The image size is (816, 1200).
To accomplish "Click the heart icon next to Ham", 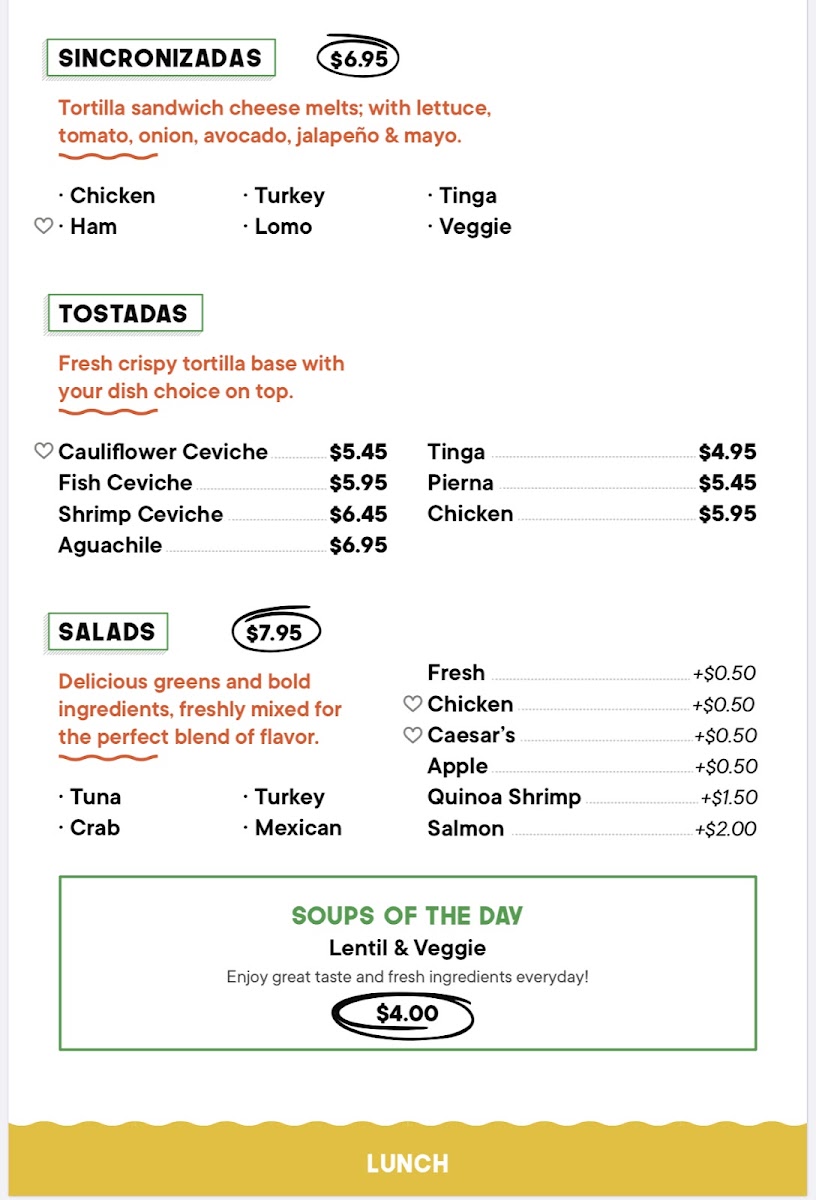I will coord(43,227).
